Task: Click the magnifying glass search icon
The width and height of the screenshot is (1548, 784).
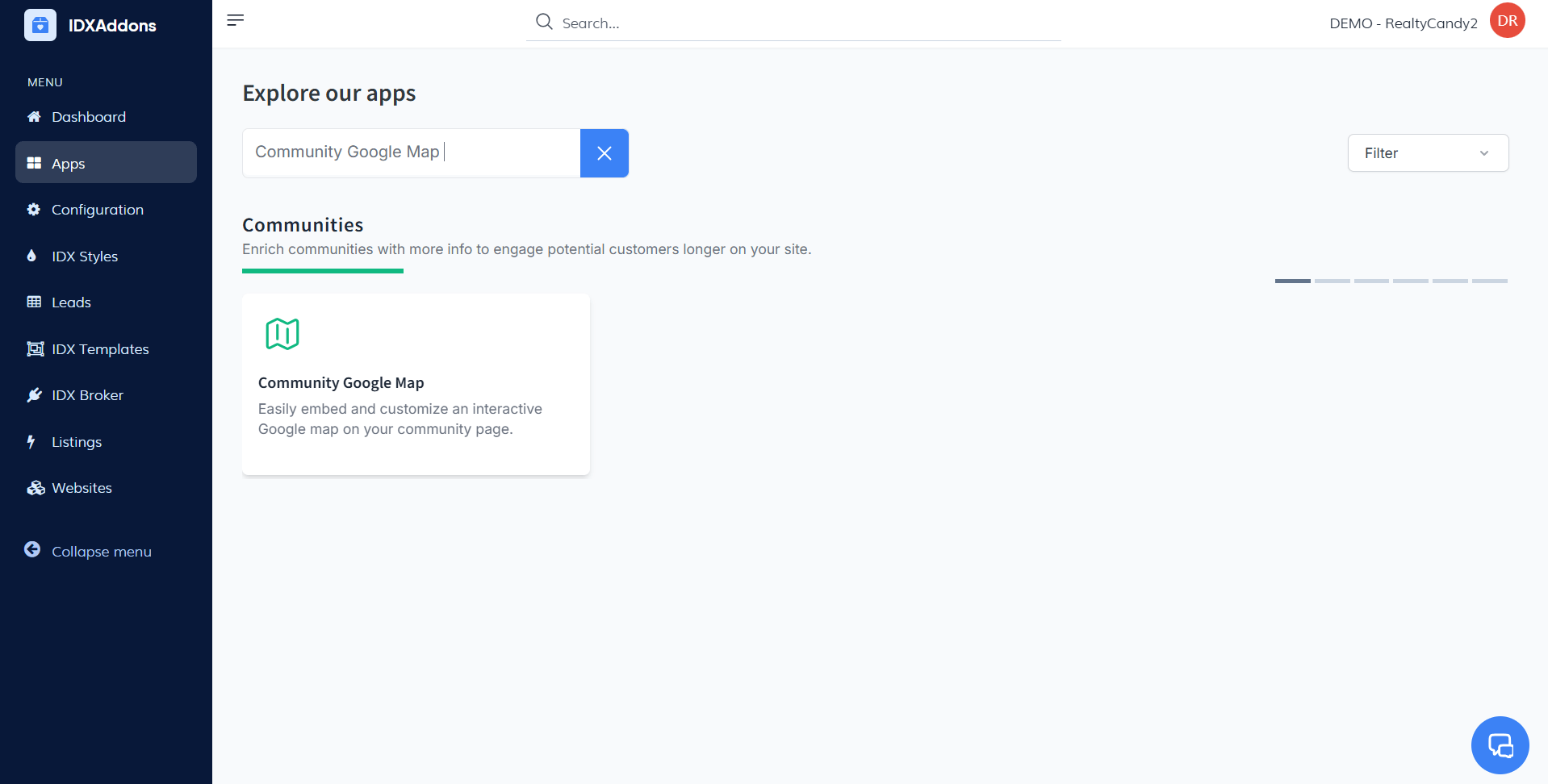Action: 545,22
